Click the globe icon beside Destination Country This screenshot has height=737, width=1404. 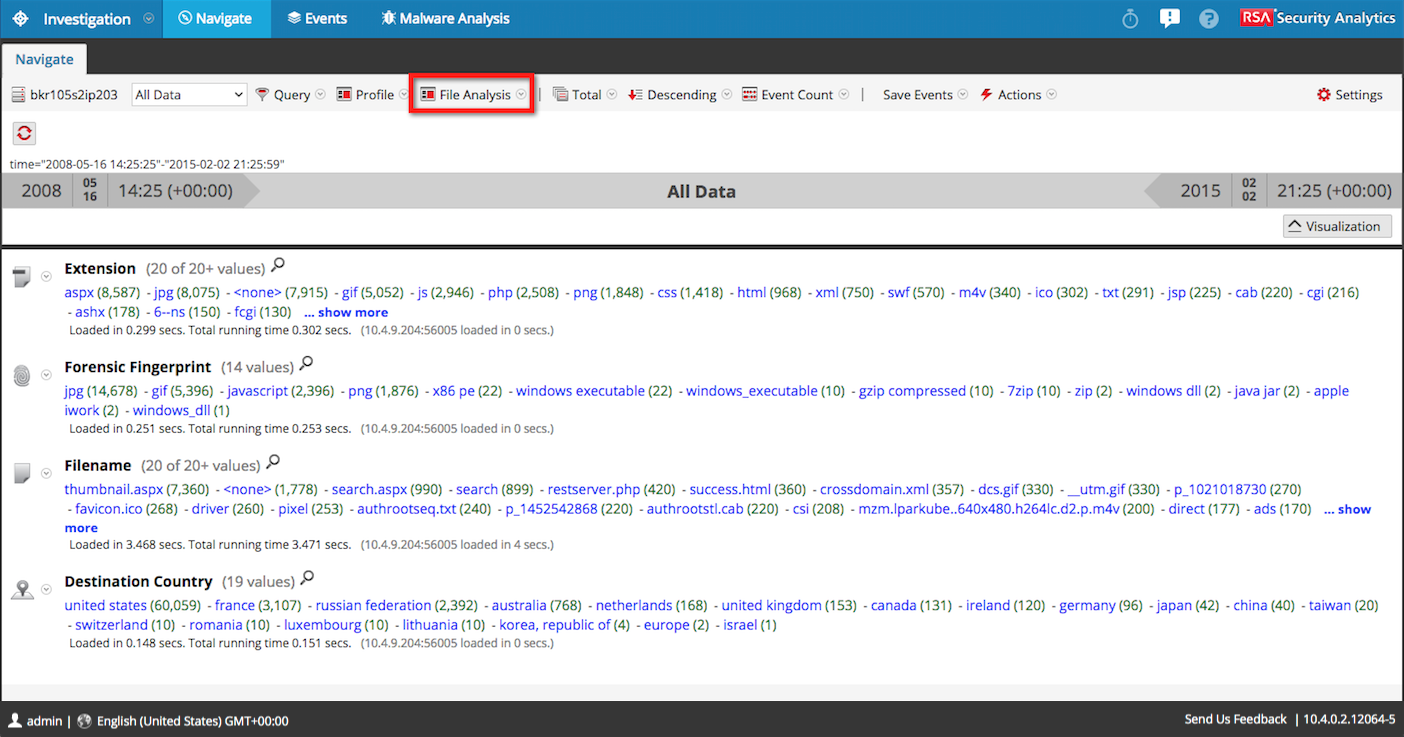[x=22, y=589]
